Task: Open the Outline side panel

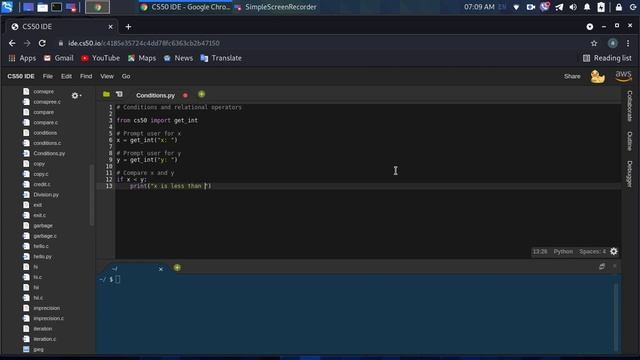Action: click(x=629, y=141)
